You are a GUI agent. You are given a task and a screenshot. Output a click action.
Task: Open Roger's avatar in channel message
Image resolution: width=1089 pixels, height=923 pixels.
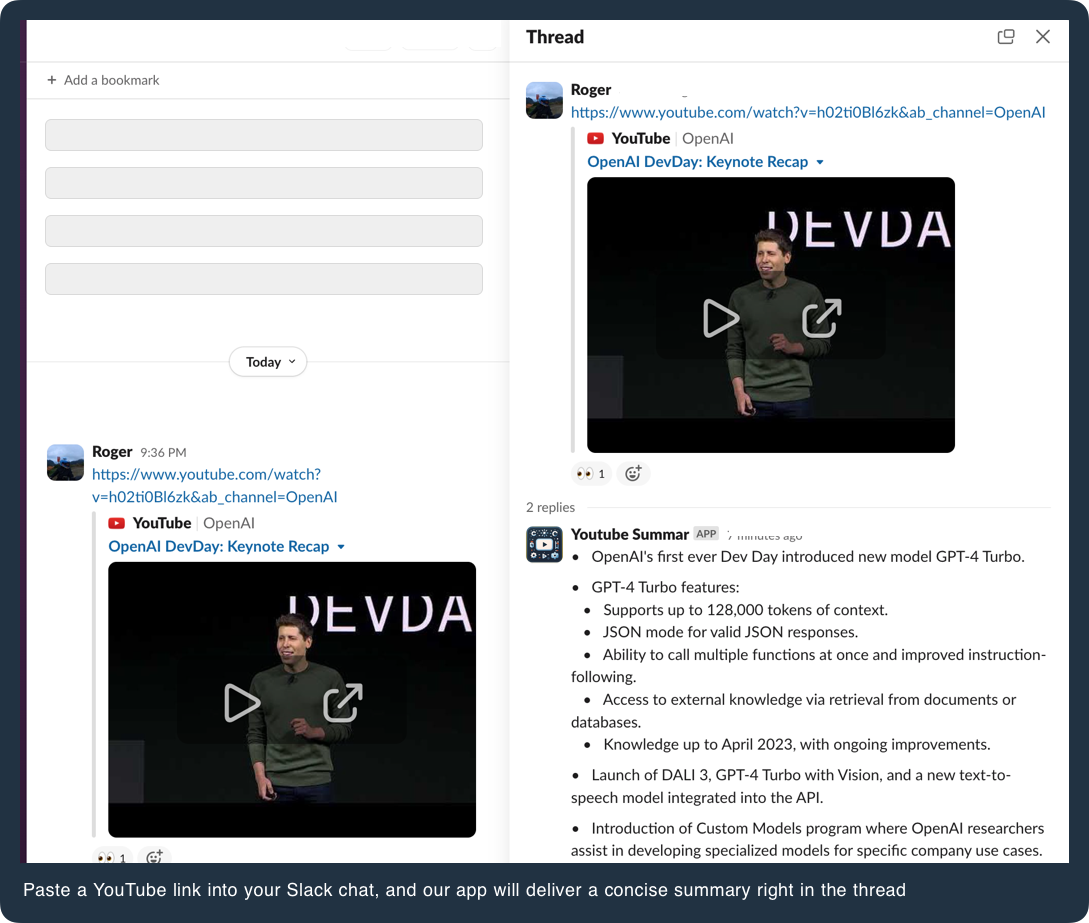pyautogui.click(x=65, y=463)
